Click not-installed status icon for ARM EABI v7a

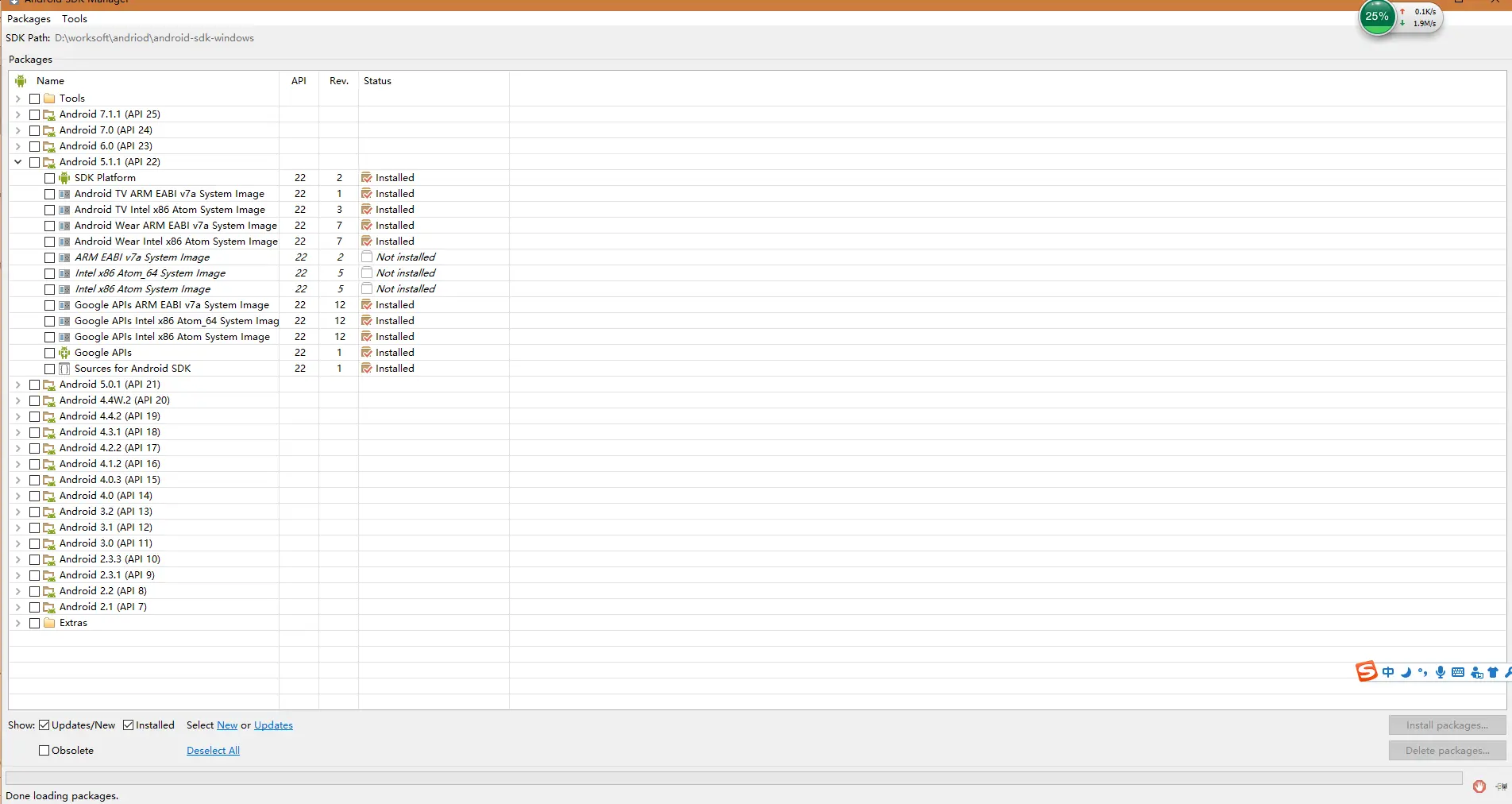tap(367, 257)
